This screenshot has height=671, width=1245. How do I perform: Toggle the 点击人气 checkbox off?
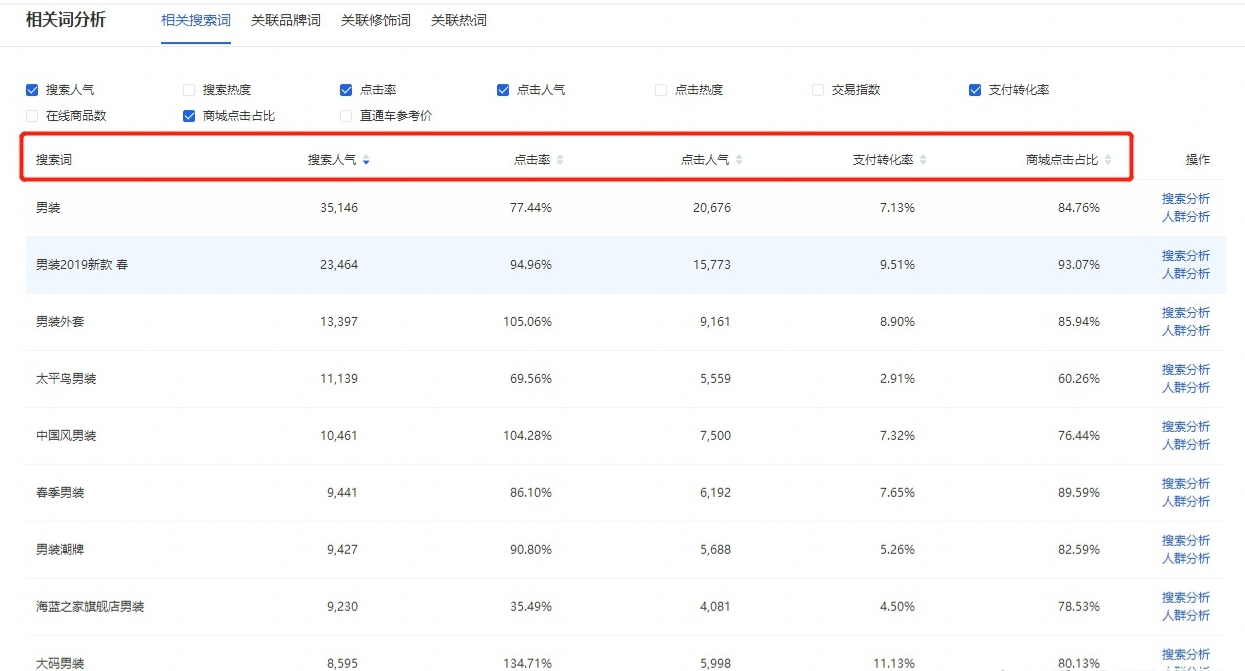coord(503,90)
